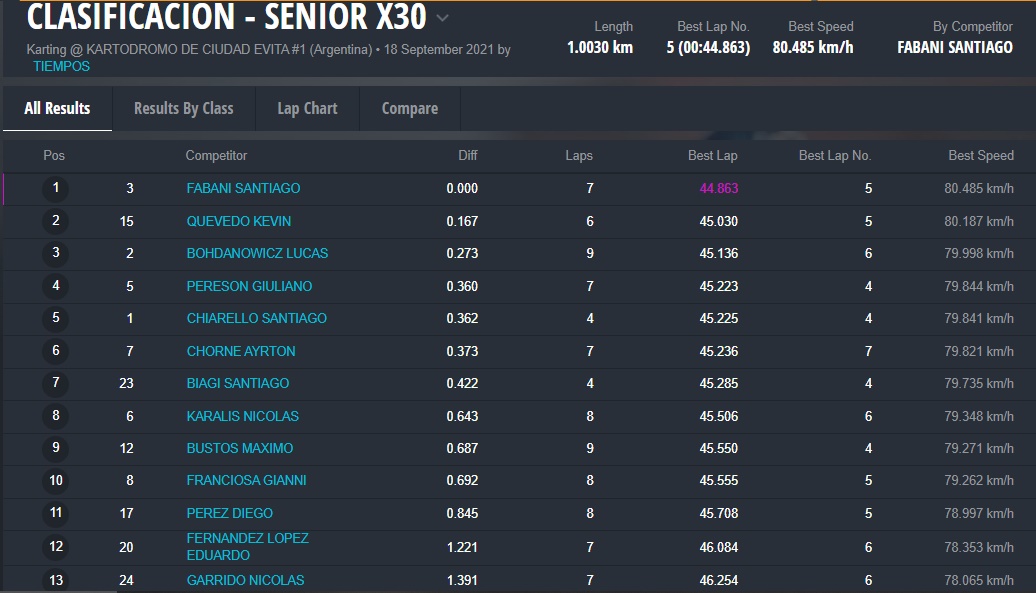Open the Lap Chart tab
Image resolution: width=1036 pixels, height=593 pixels.
[x=307, y=108]
